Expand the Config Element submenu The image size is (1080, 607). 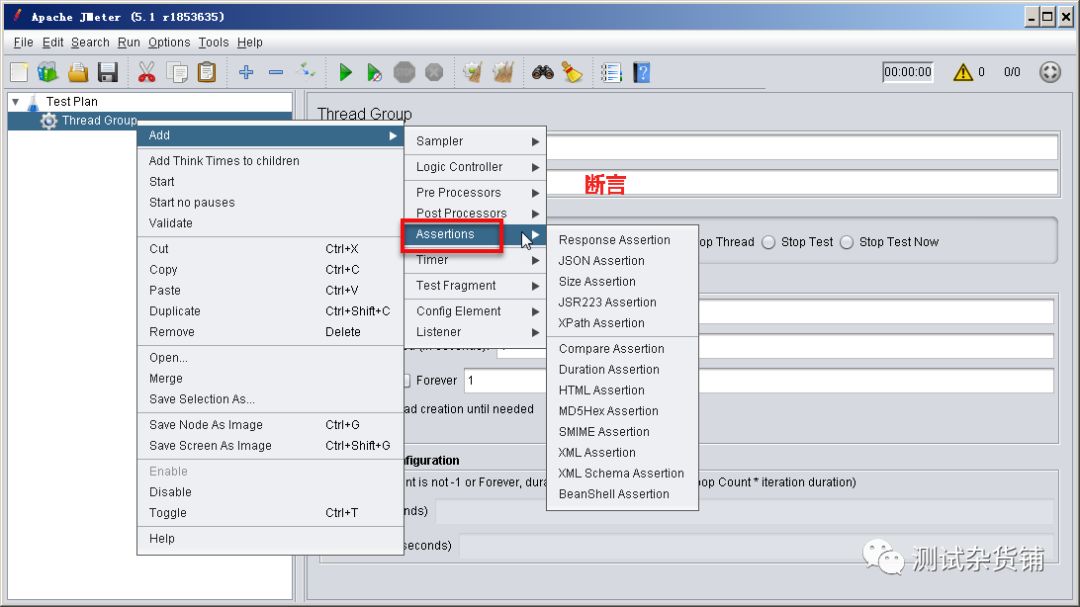pyautogui.click(x=476, y=311)
